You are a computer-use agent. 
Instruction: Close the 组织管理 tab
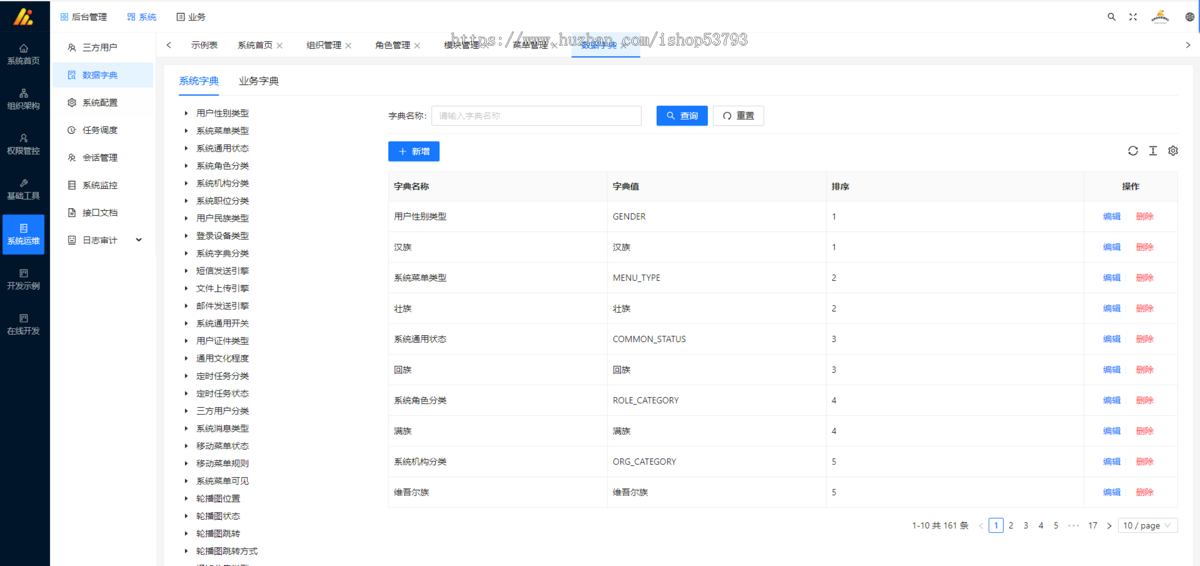(348, 46)
